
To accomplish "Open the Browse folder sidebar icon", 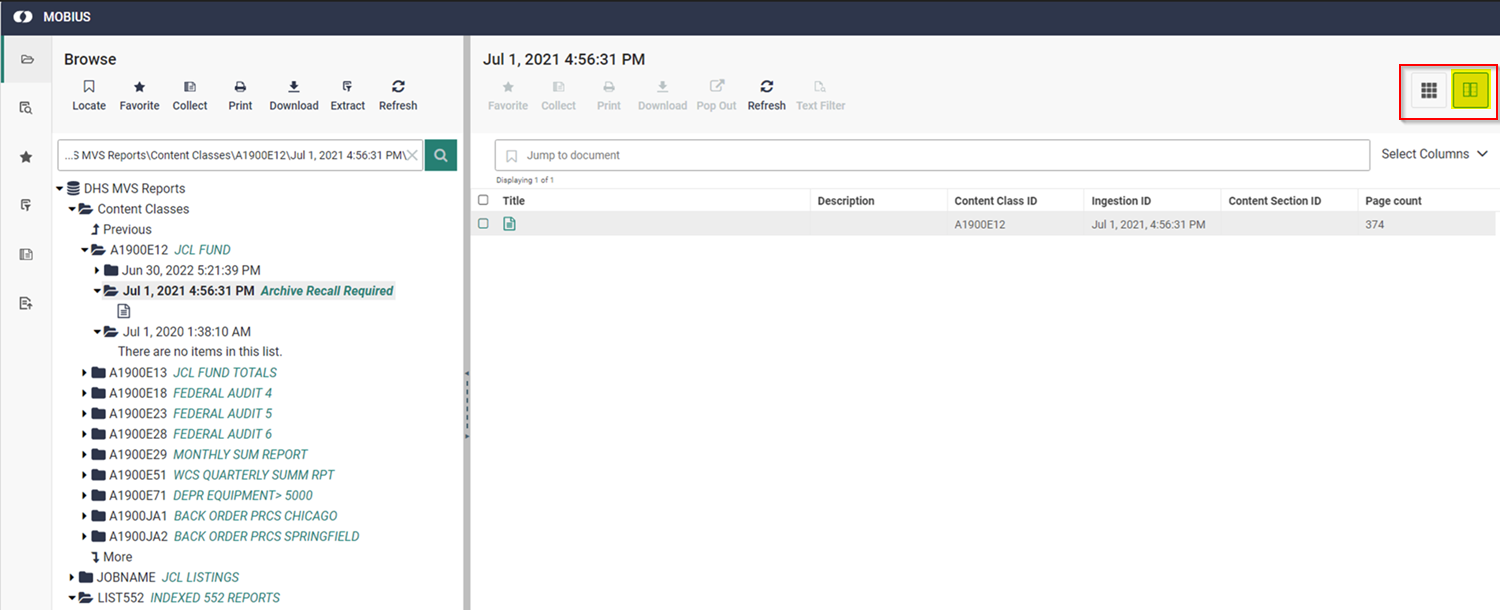I will tap(27, 59).
